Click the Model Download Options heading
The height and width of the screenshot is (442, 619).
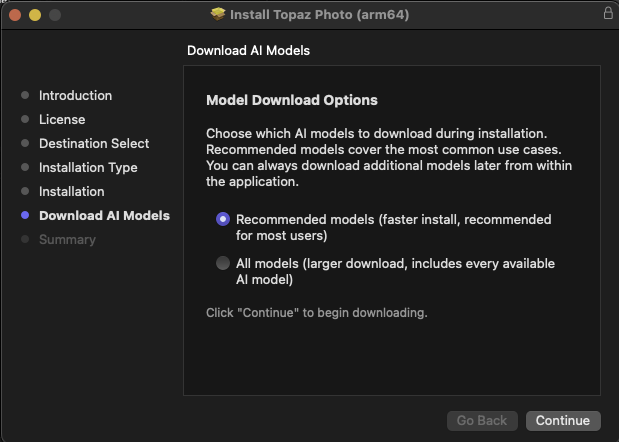292,101
